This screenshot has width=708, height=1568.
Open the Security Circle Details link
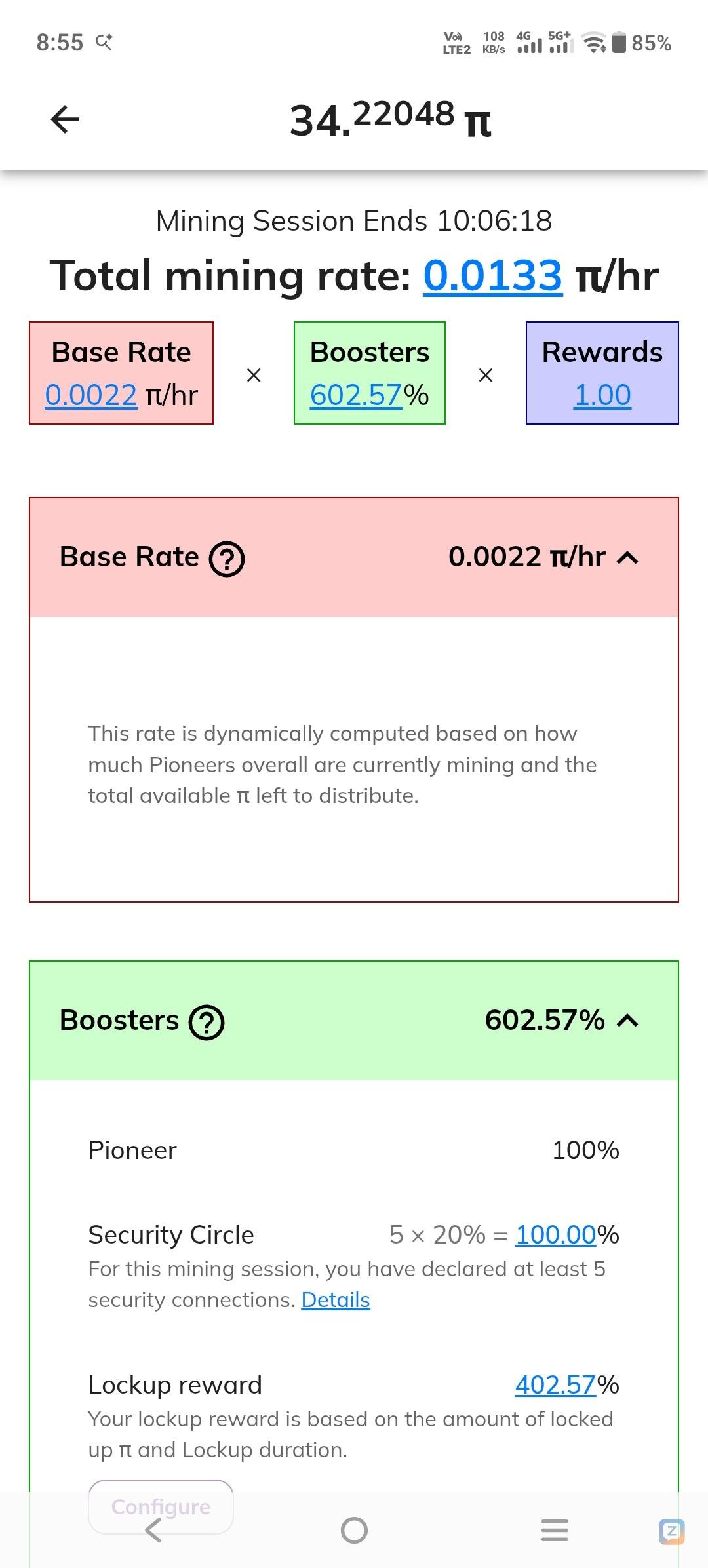[x=336, y=1300]
